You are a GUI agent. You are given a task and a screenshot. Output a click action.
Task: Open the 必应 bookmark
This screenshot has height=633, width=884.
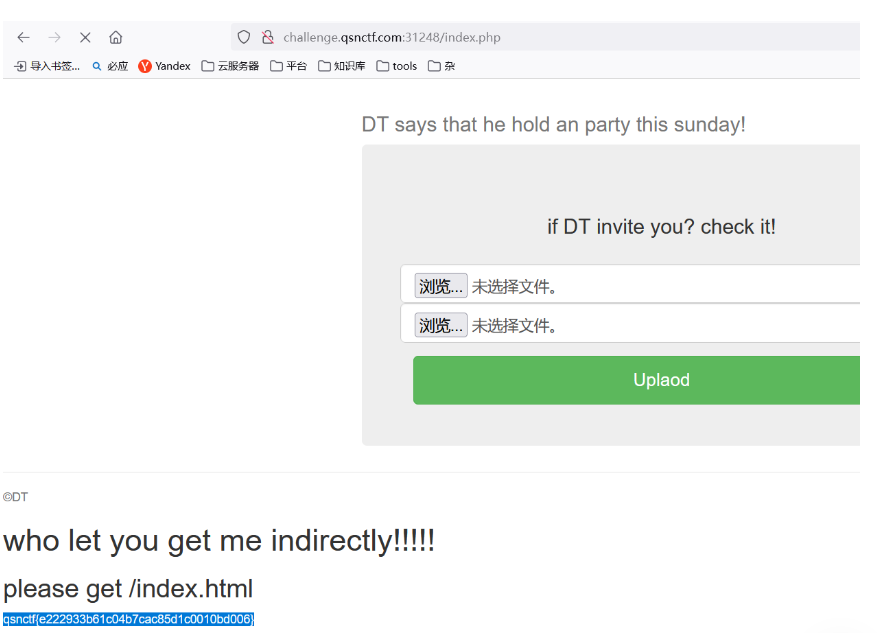pyautogui.click(x=110, y=66)
